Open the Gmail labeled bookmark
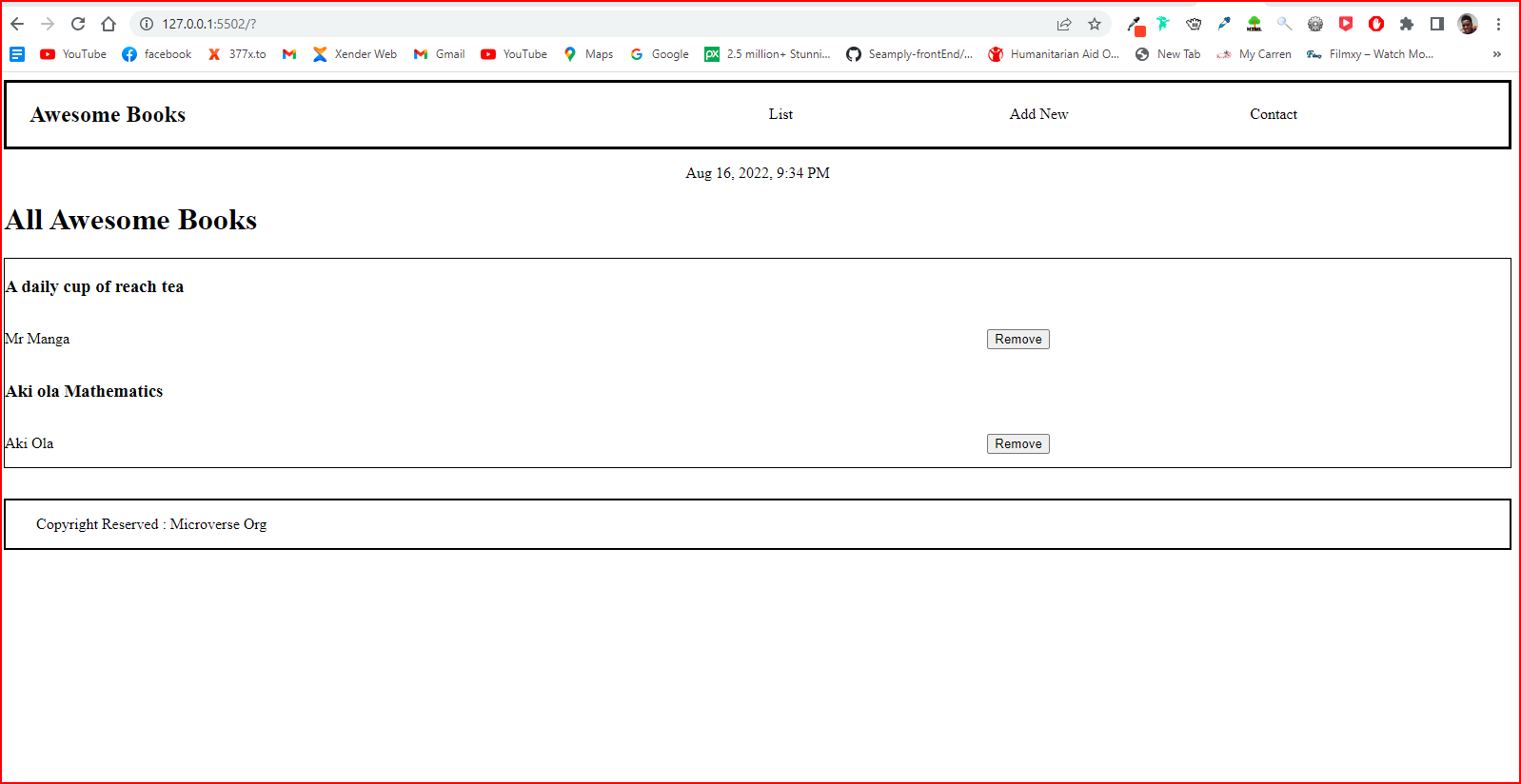 click(x=439, y=54)
